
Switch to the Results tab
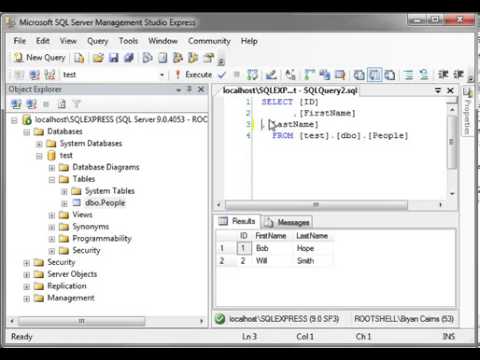tap(237, 221)
